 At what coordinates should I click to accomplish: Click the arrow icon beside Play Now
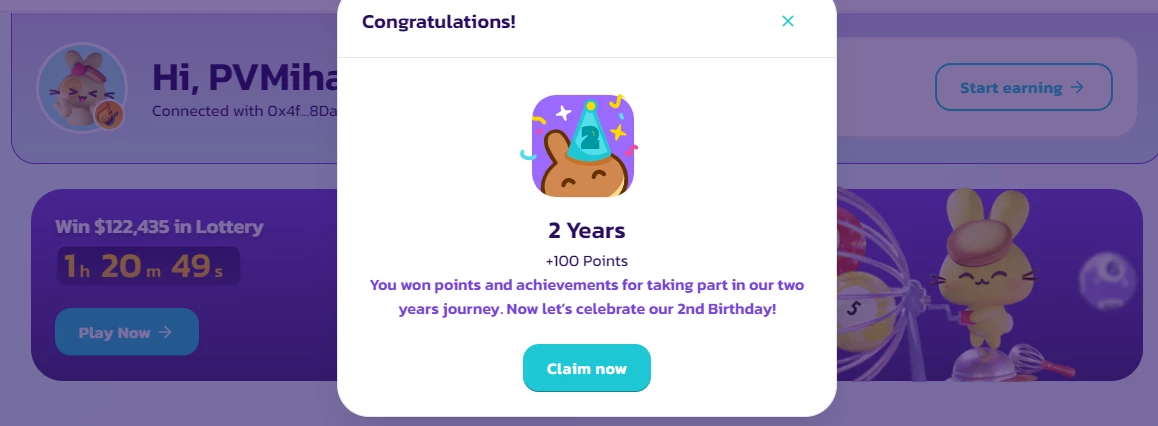click(165, 332)
